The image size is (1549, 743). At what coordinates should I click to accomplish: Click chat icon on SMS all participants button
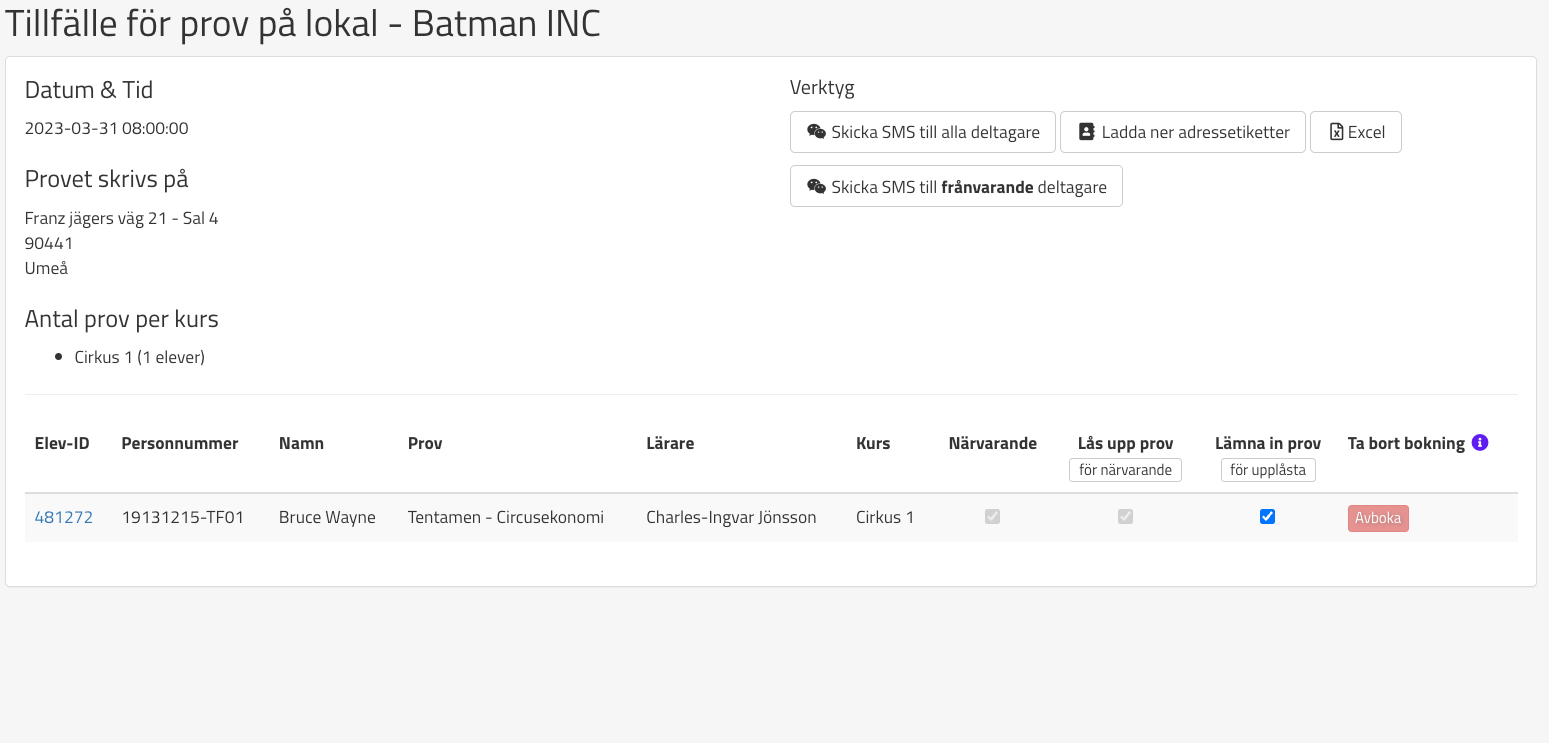coord(816,132)
